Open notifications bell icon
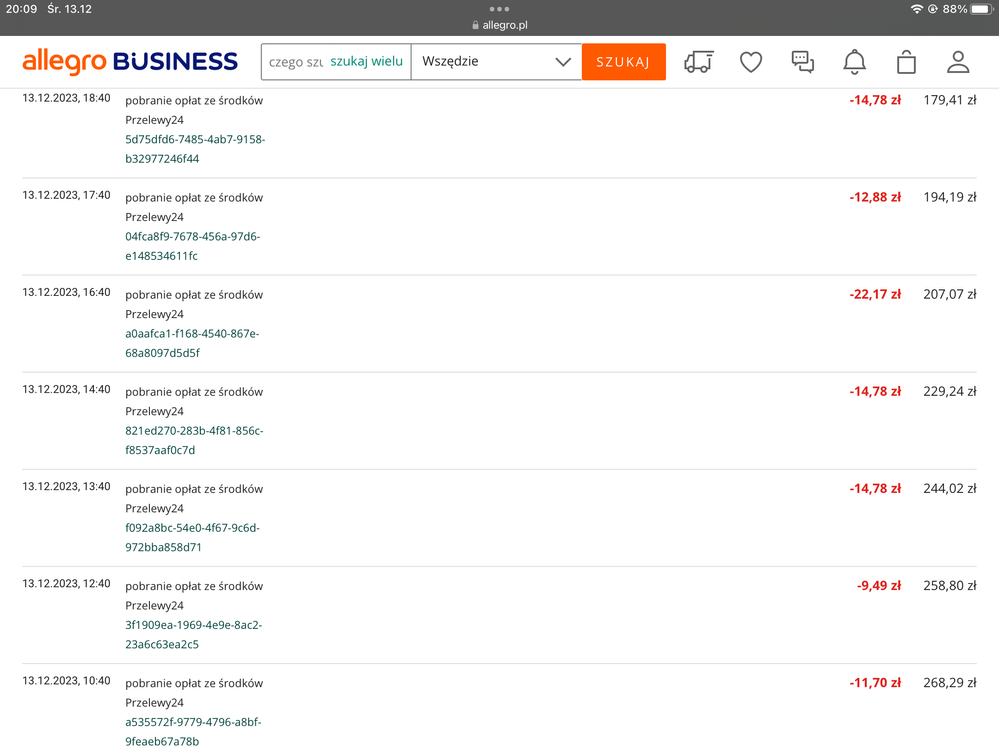 click(x=854, y=62)
